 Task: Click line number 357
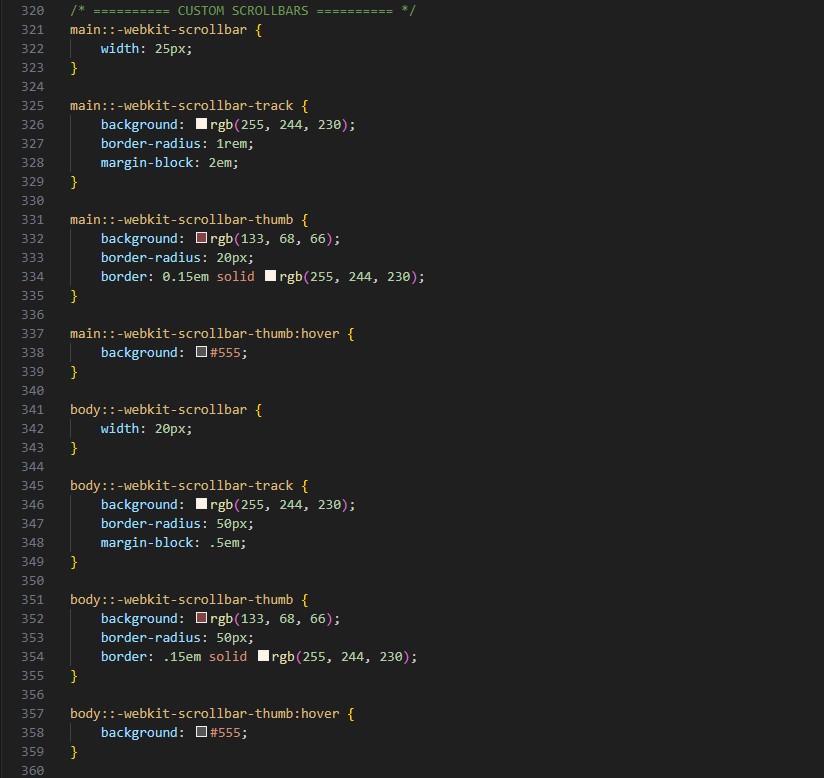pos(33,714)
